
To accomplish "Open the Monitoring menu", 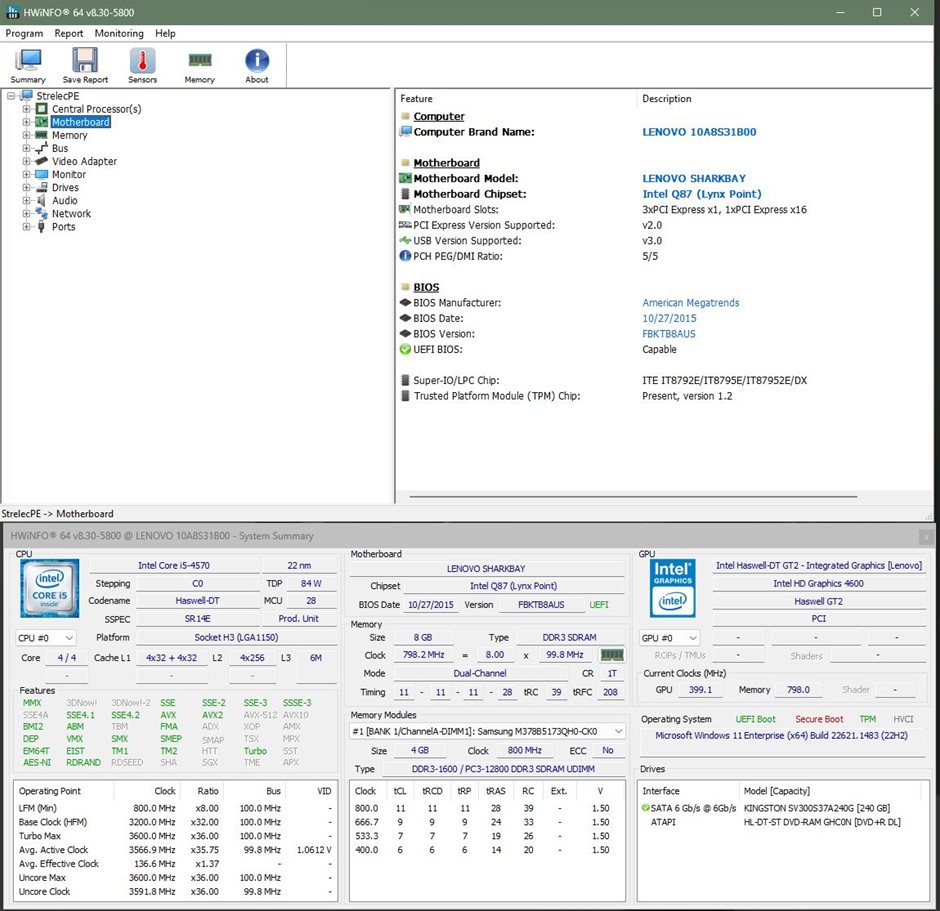I will (119, 33).
